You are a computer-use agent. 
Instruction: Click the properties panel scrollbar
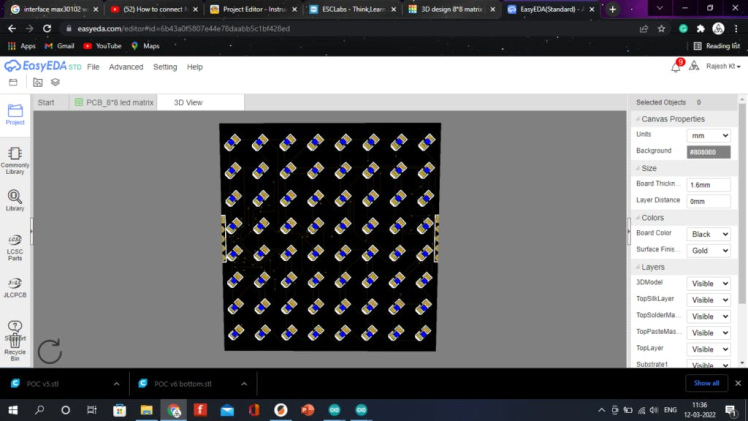(x=742, y=203)
